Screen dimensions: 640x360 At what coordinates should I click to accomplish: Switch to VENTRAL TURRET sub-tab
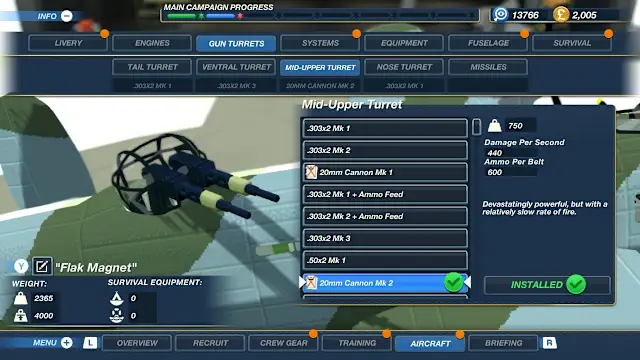[236, 67]
